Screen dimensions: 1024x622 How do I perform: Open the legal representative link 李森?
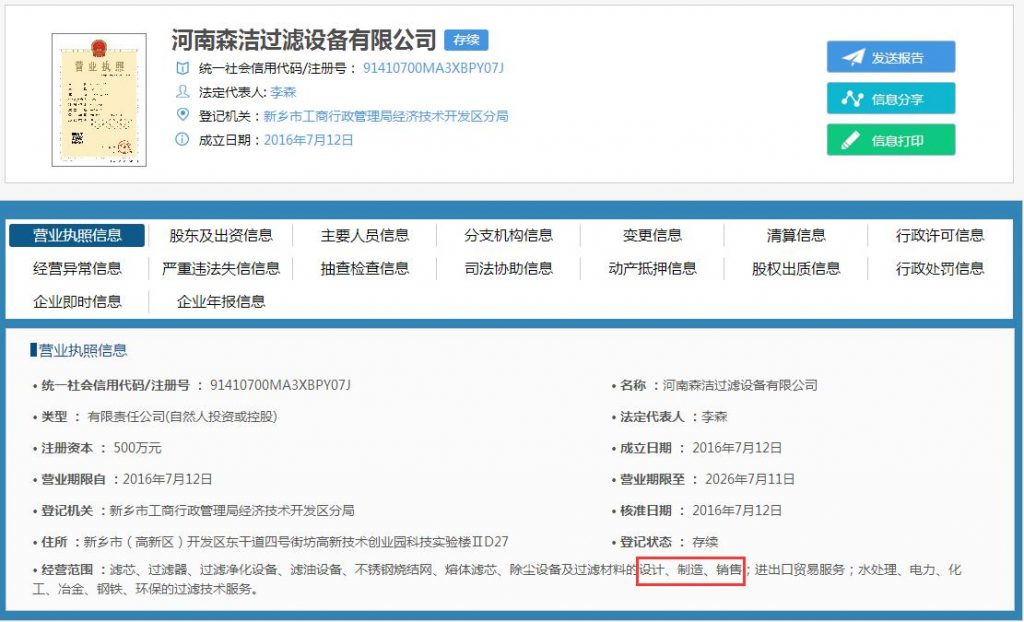point(283,92)
